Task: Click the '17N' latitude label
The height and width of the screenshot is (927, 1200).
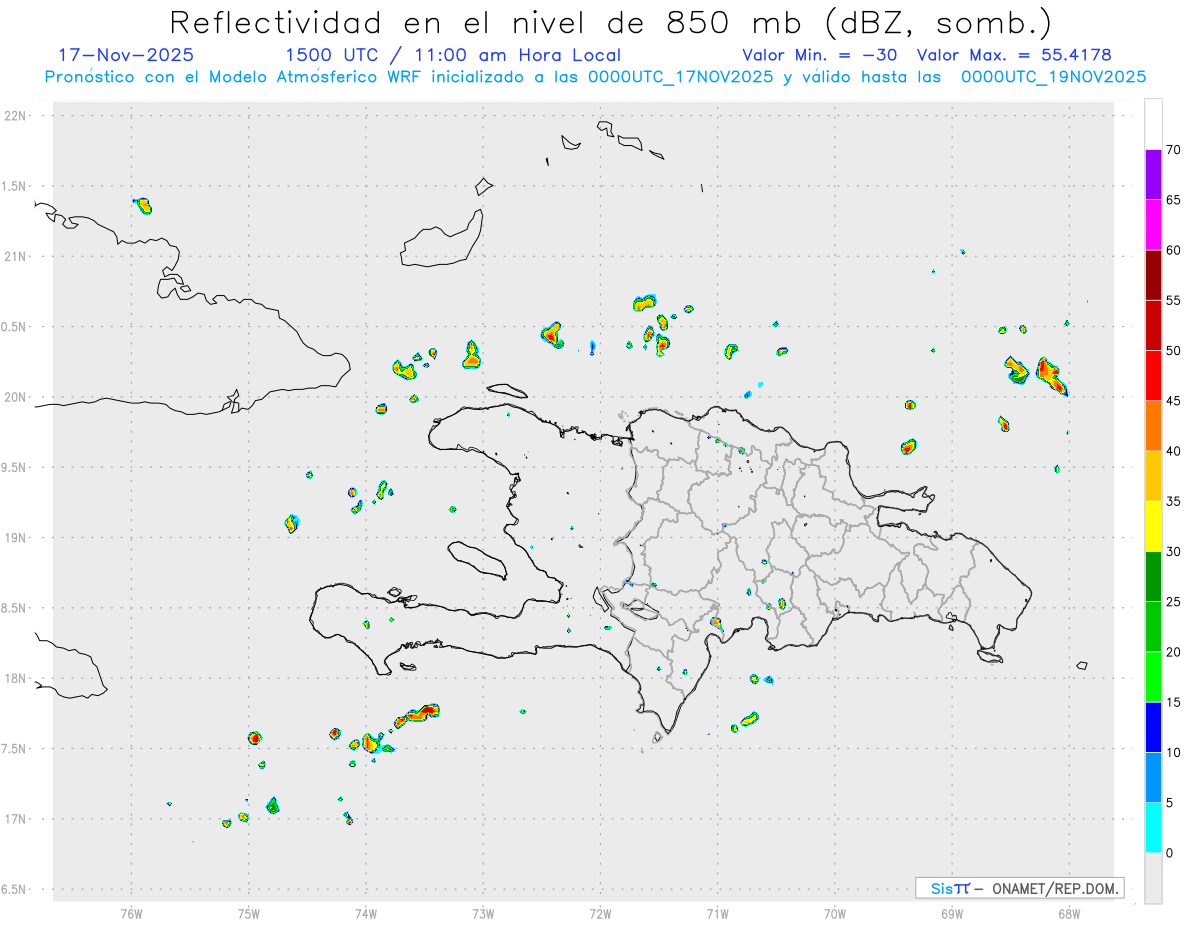Action: coord(16,819)
